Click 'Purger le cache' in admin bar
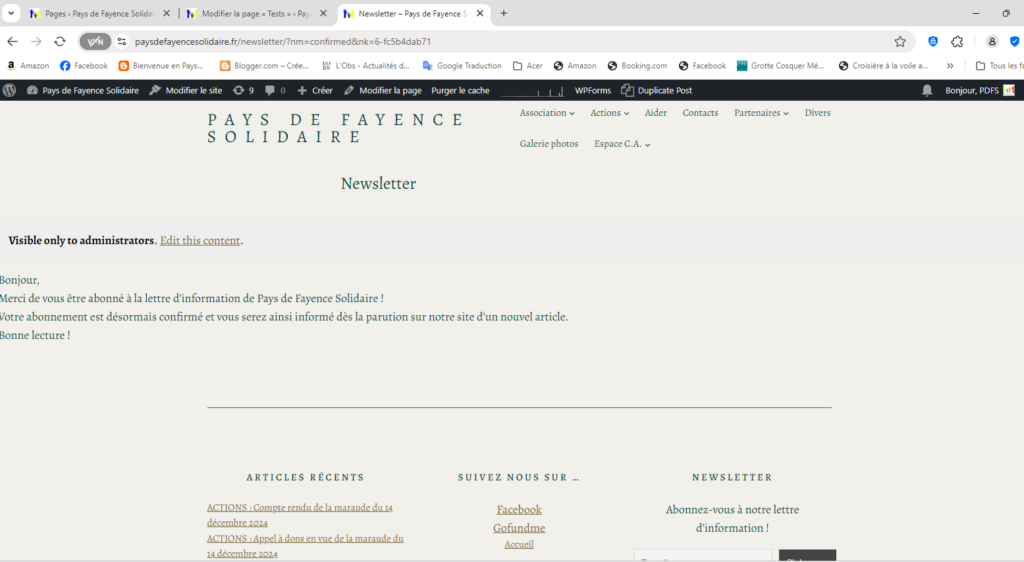The image size is (1024, 562). click(x=460, y=90)
